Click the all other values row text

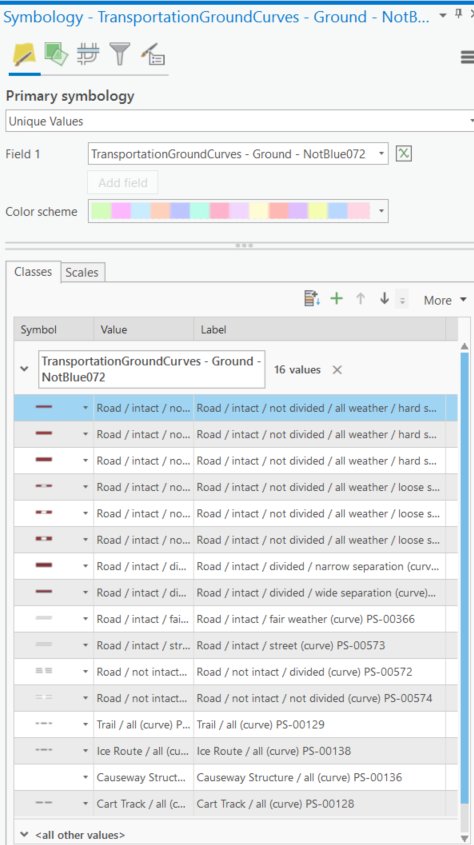(x=80, y=835)
